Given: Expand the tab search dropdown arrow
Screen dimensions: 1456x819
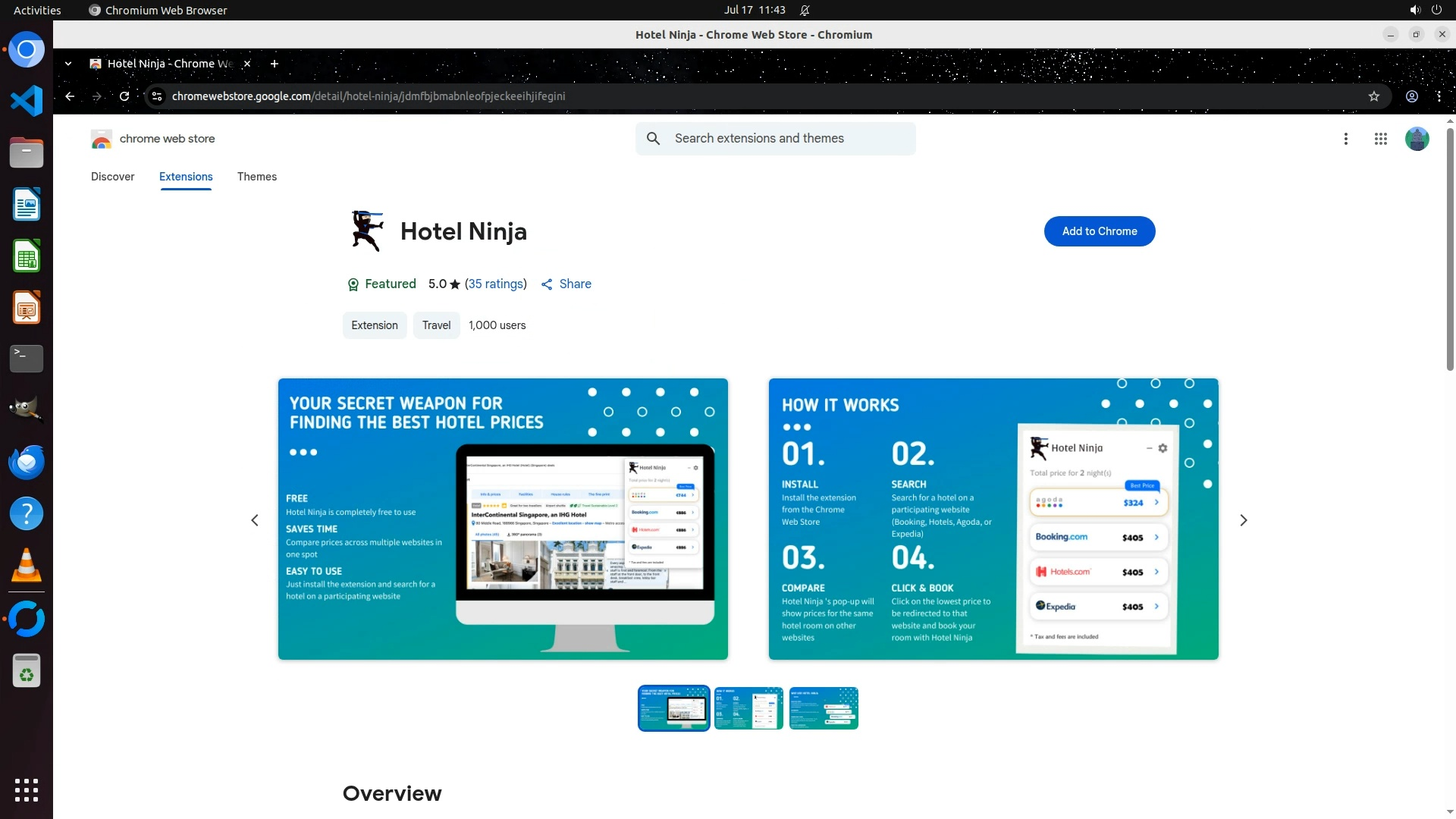Looking at the screenshot, I should pyautogui.click(x=68, y=64).
